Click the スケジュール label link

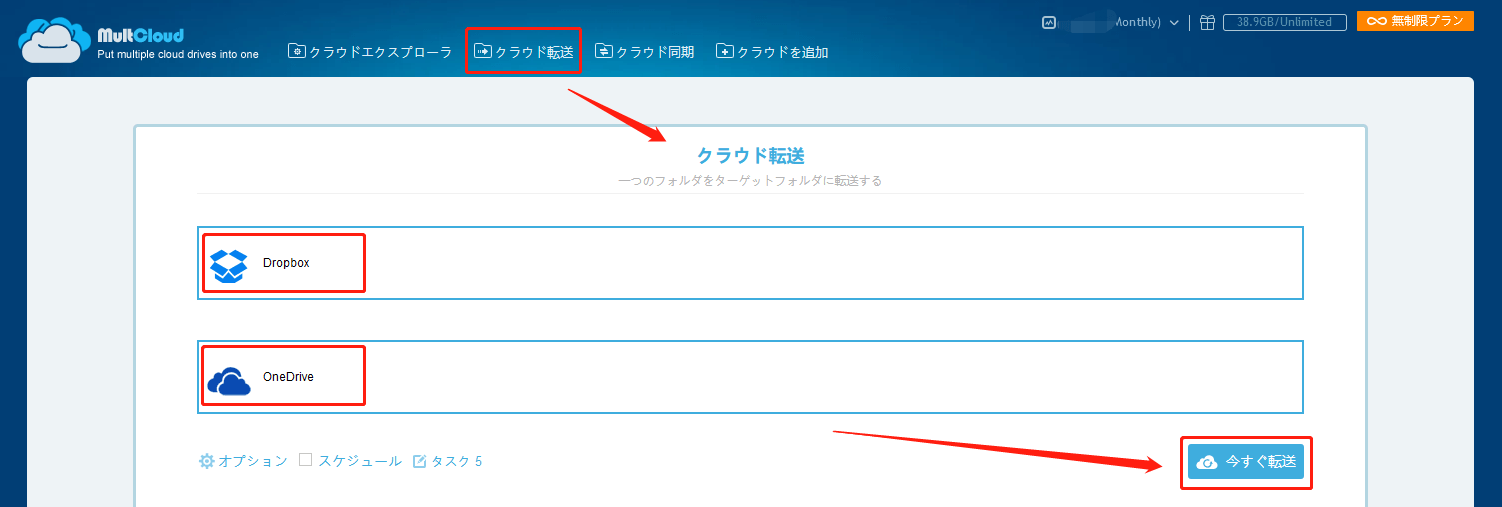tap(360, 461)
